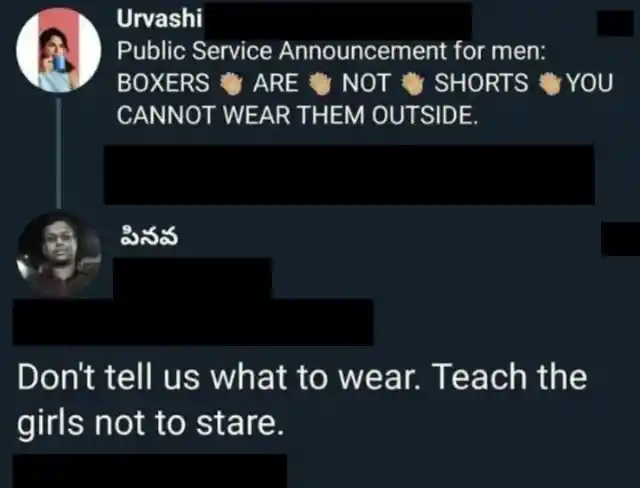Click the clap emoji after ARE
Viewport: 640px width, 488px height.
[x=321, y=84]
